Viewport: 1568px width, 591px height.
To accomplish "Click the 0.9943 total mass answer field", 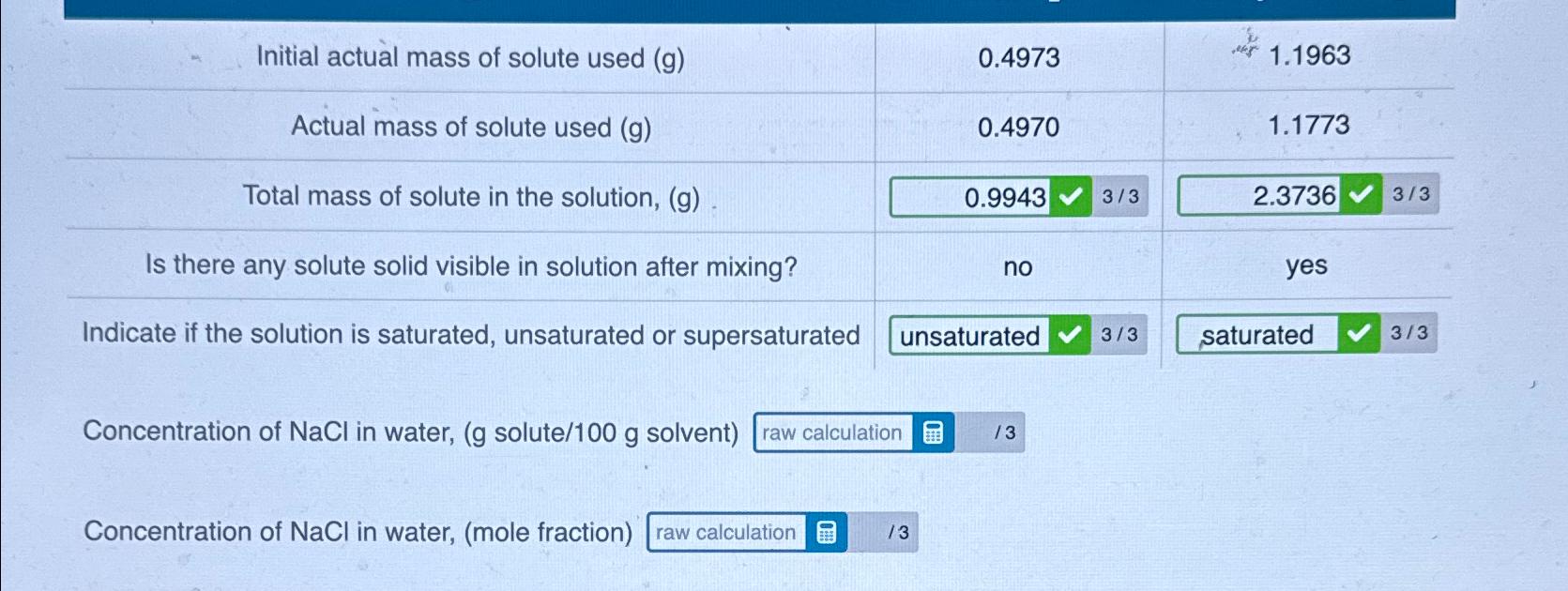I will [x=985, y=197].
